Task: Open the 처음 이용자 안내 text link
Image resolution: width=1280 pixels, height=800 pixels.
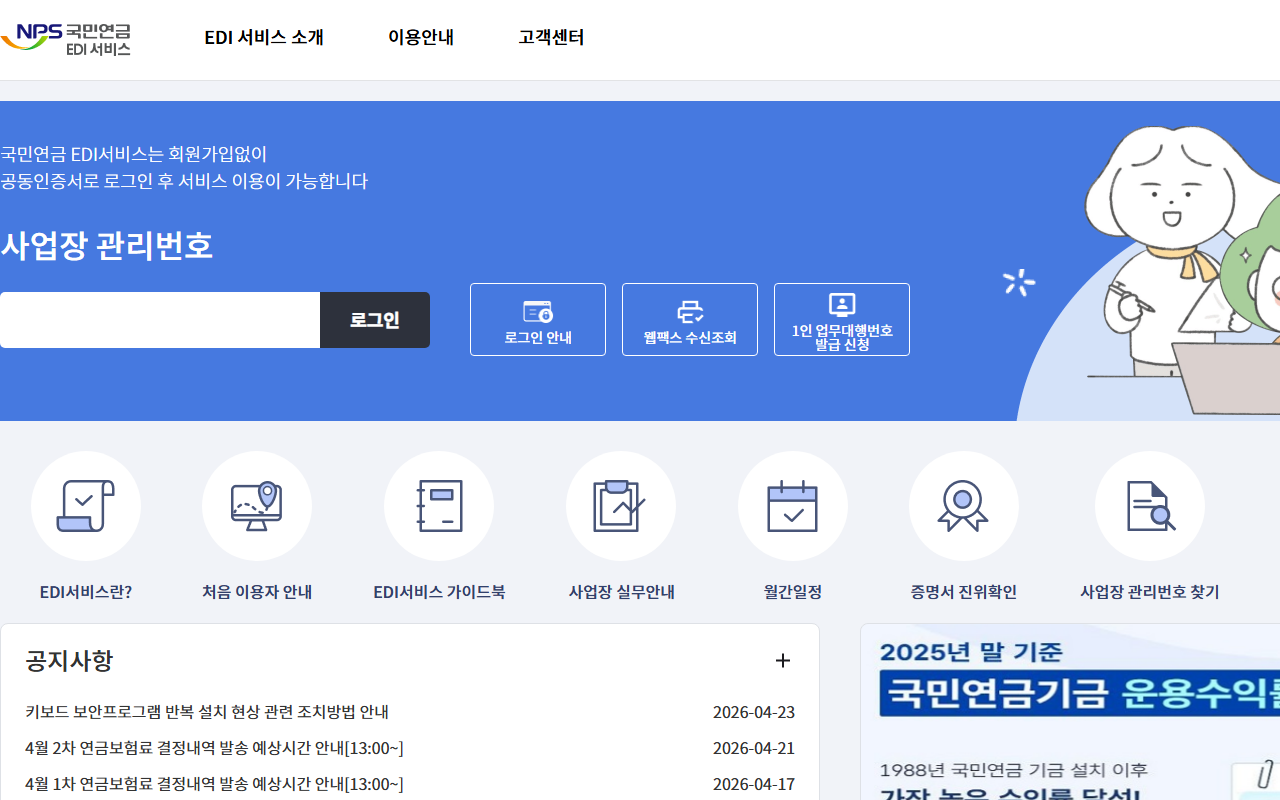Action: (257, 592)
